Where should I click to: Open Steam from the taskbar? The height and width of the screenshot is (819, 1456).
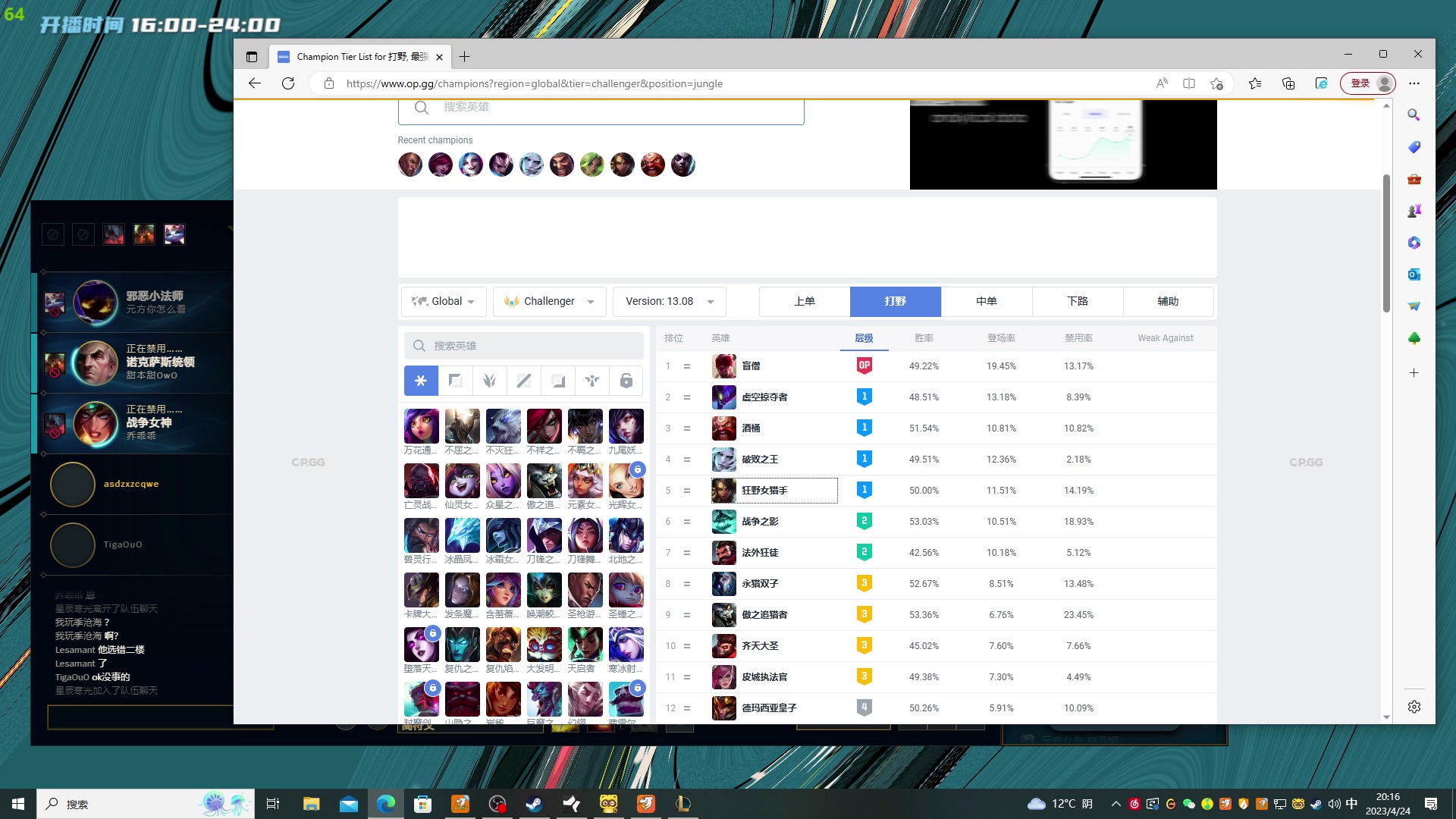click(x=535, y=804)
